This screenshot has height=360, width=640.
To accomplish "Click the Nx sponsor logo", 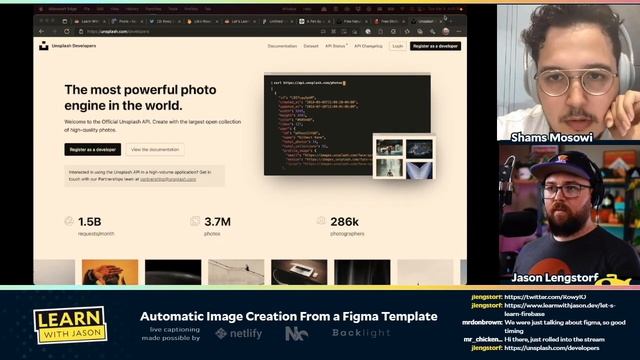I will [x=296, y=333].
